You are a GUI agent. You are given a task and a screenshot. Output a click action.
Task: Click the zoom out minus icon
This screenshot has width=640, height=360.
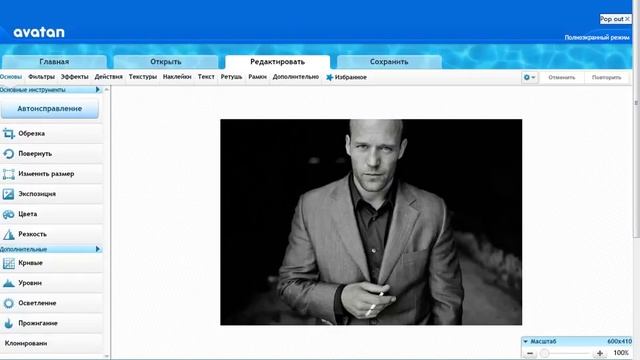[x=530, y=353]
